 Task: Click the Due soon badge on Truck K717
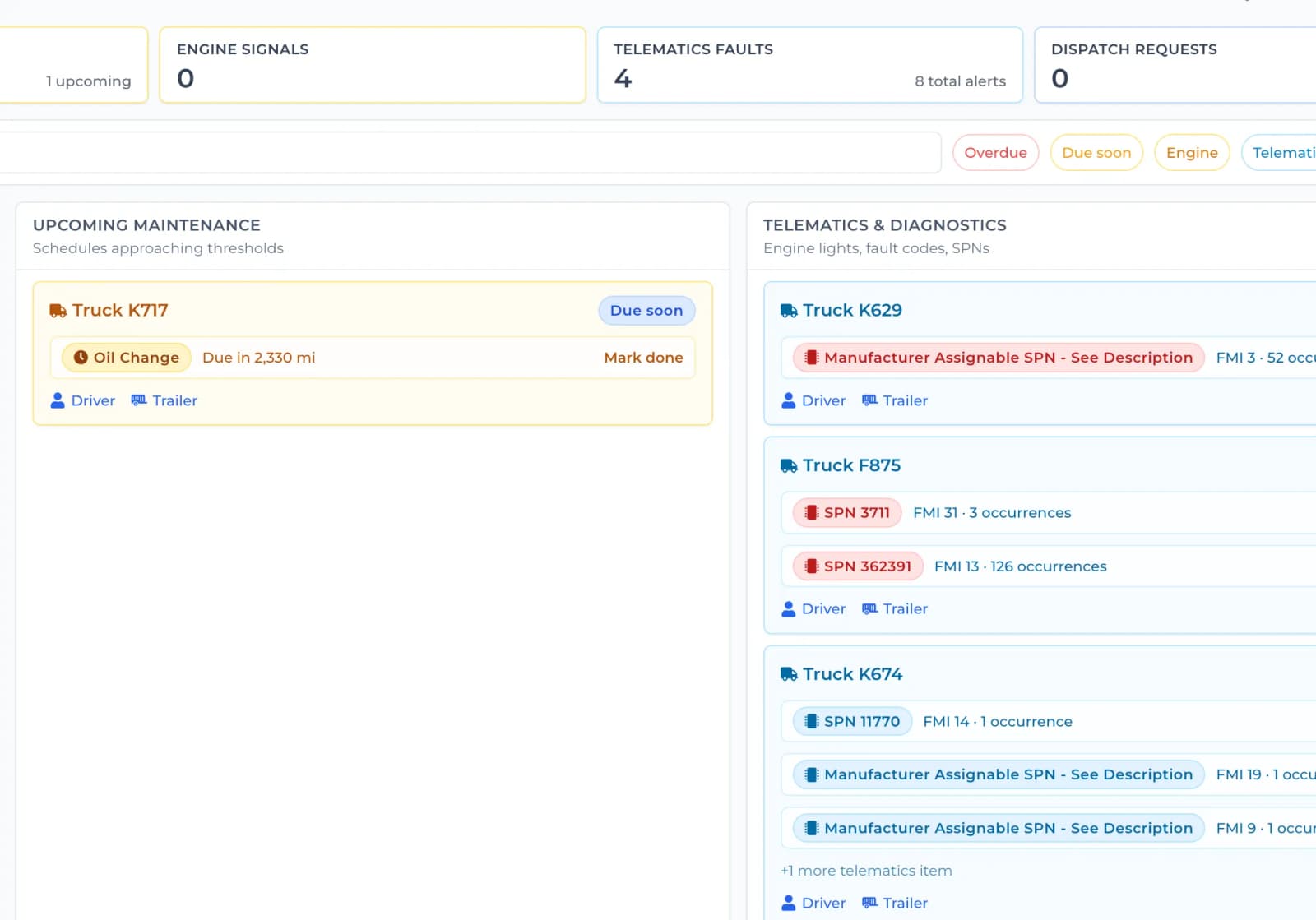tap(646, 310)
